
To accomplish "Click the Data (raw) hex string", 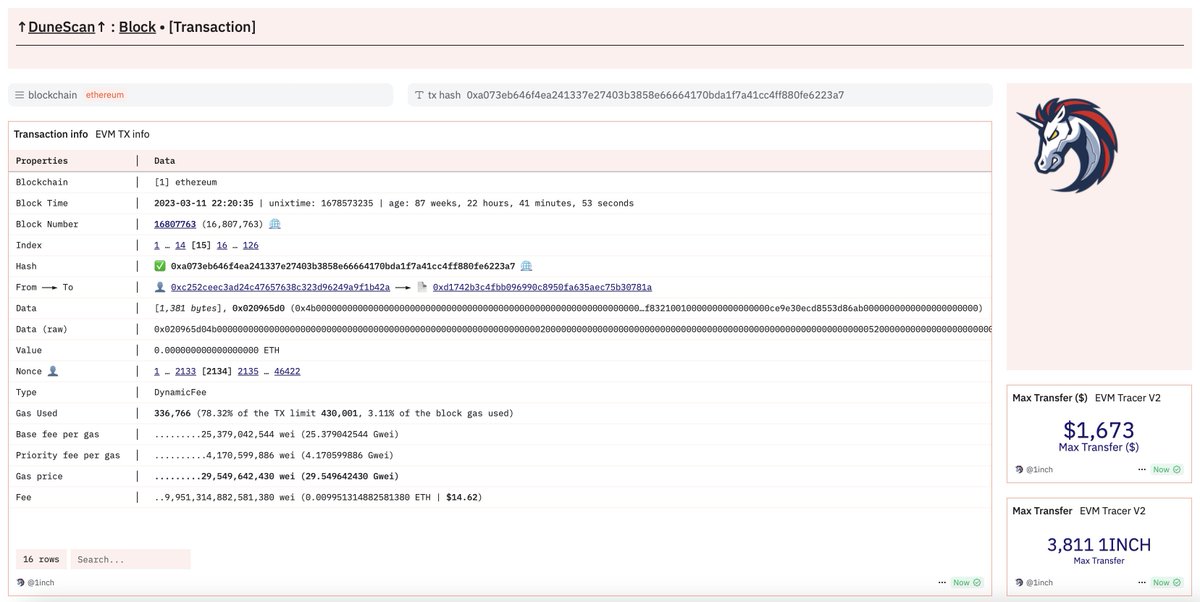I will point(572,329).
